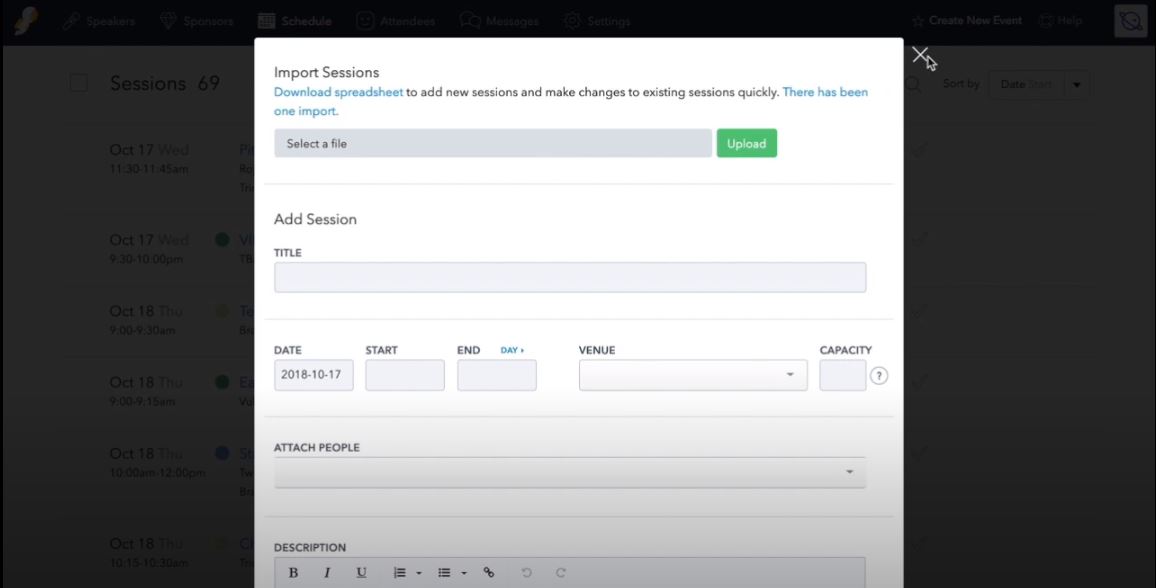Image resolution: width=1156 pixels, height=588 pixels.
Task: Open the Messages menu in the top bar
Action: (499, 21)
